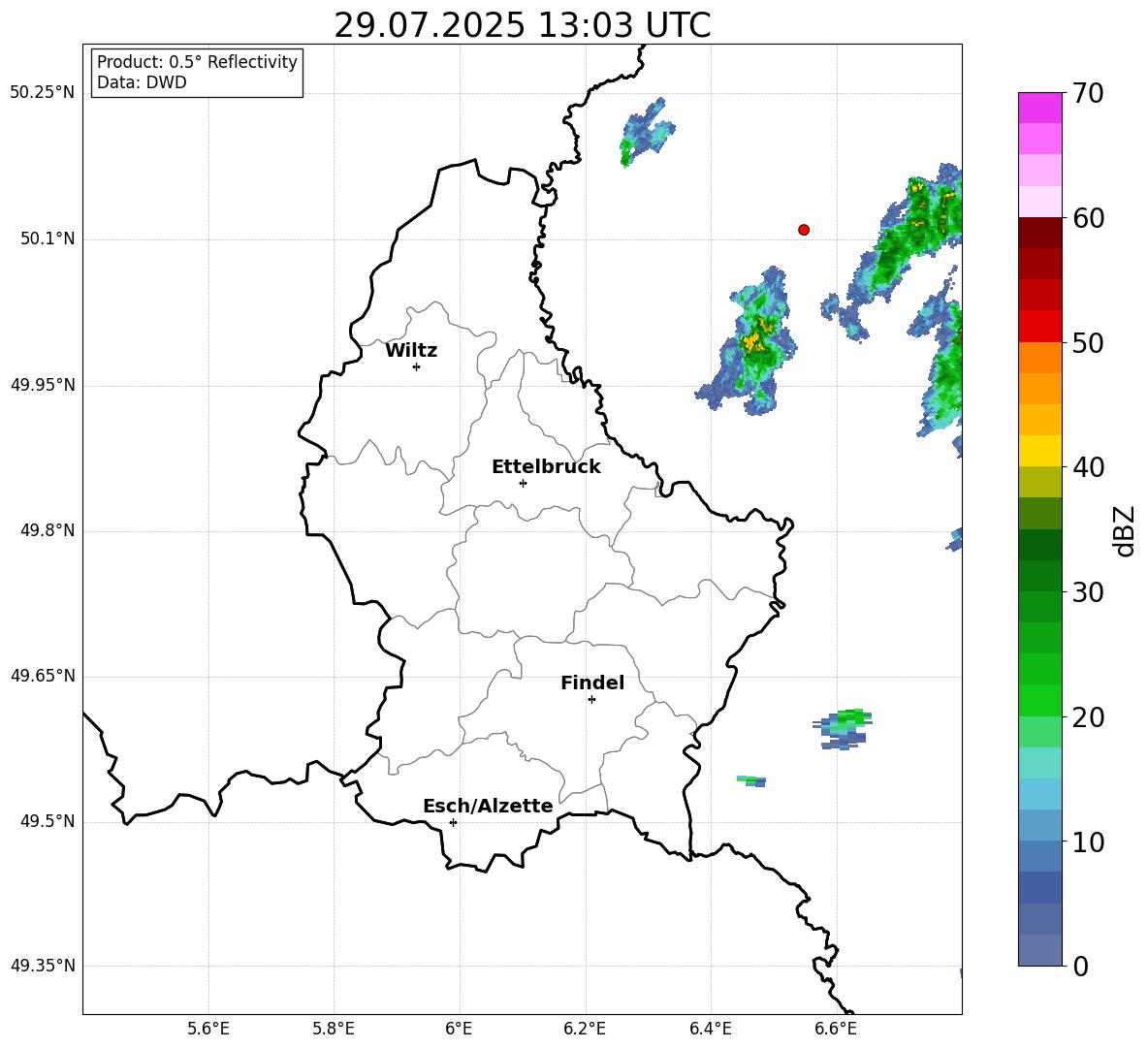Click the 49.5°N latitude label
The width and height of the screenshot is (1148, 1048).
[48, 821]
